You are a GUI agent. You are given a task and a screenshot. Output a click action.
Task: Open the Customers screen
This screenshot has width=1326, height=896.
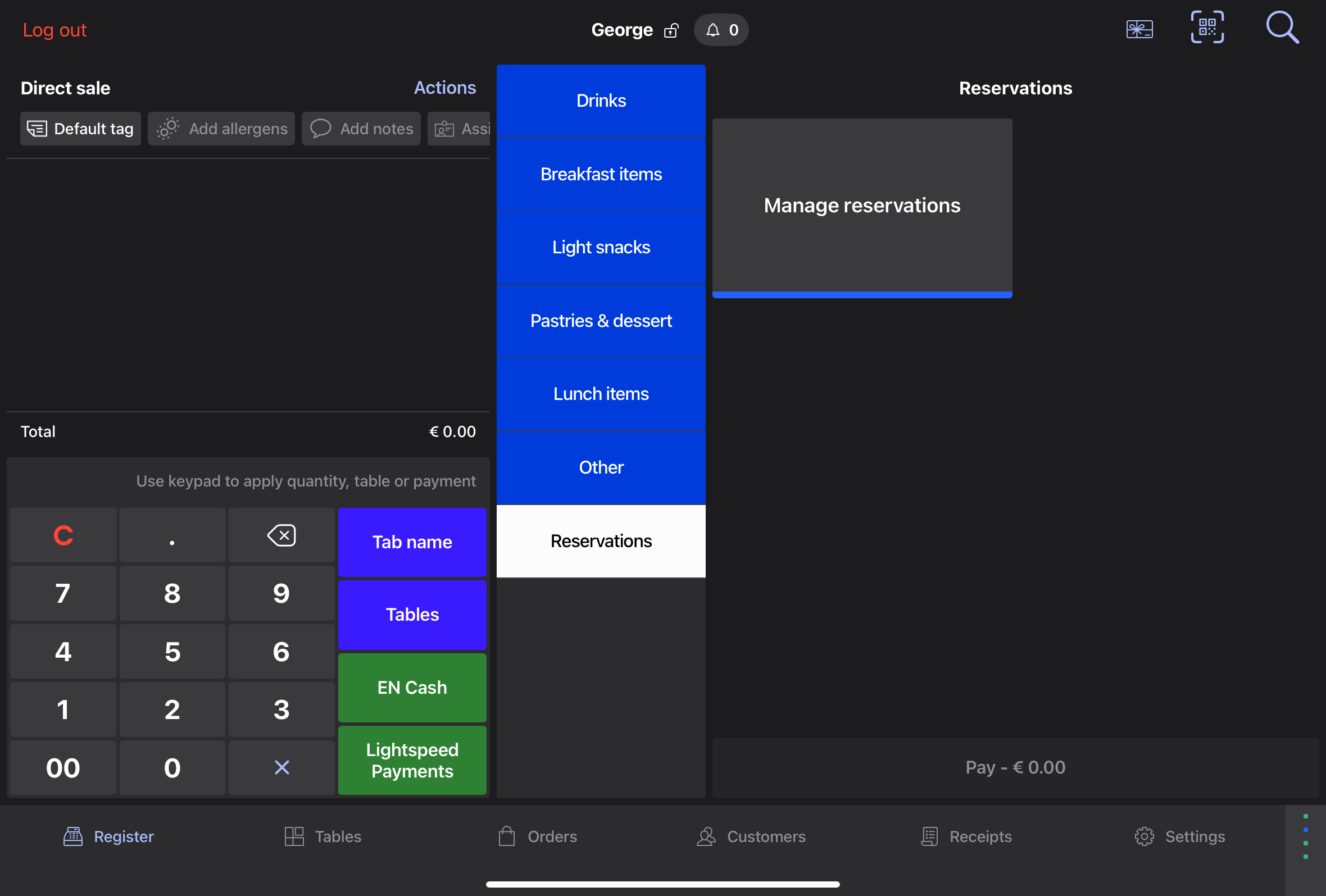pyautogui.click(x=751, y=836)
